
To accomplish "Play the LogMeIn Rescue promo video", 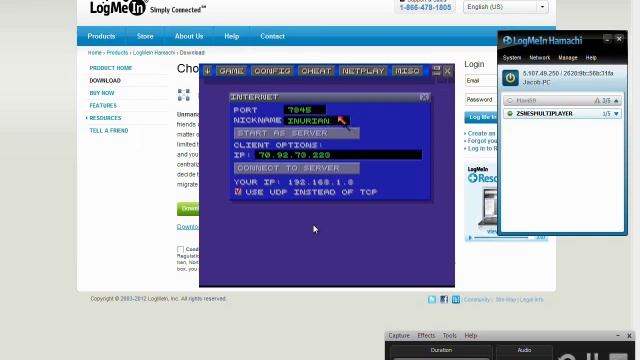I will pyautogui.click(x=470, y=238).
